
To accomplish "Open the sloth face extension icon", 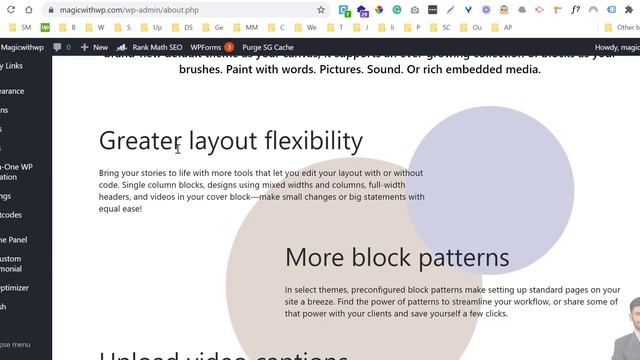I will click(504, 10).
